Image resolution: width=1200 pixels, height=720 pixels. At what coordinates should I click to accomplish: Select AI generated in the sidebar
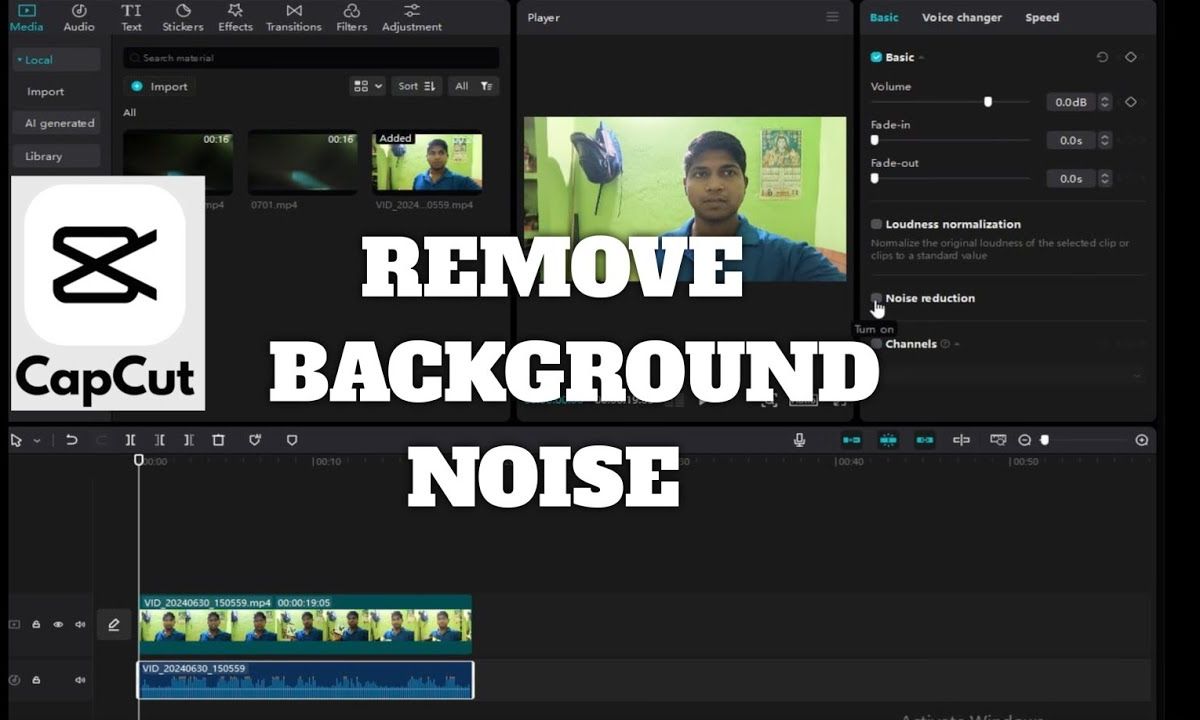57,123
